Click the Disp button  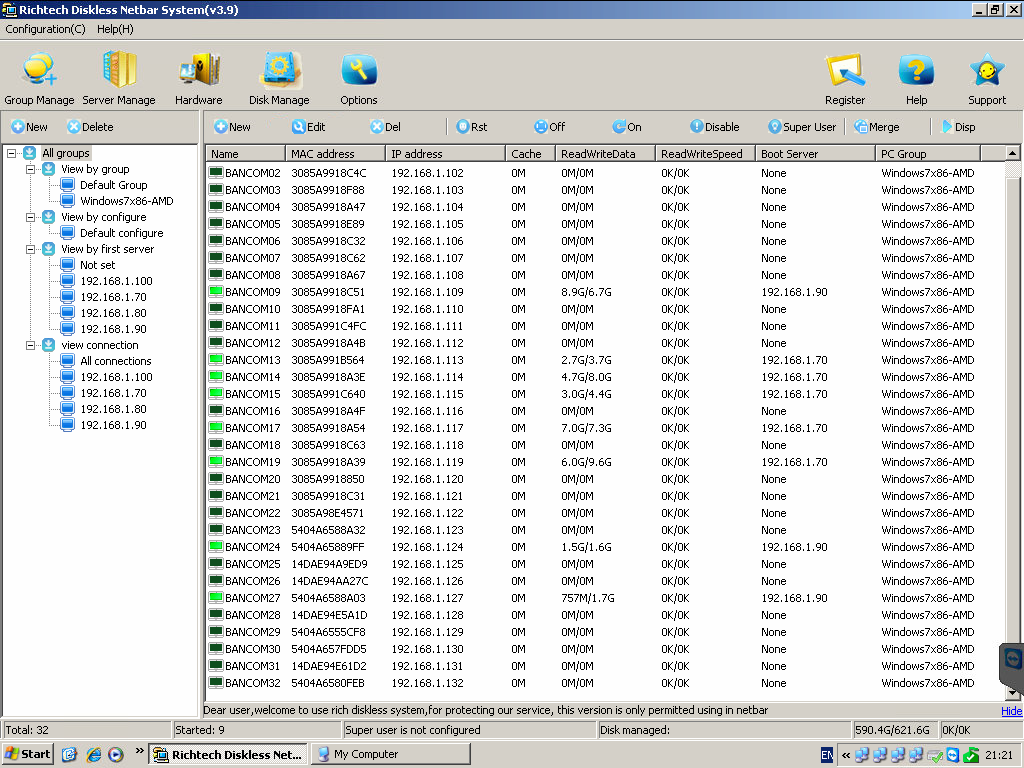958,127
